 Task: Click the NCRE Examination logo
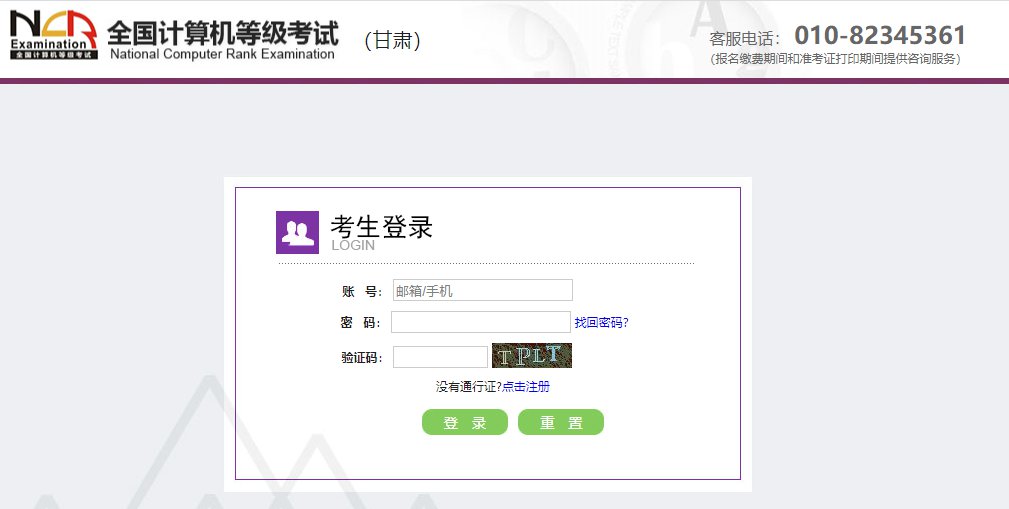pyautogui.click(x=54, y=36)
